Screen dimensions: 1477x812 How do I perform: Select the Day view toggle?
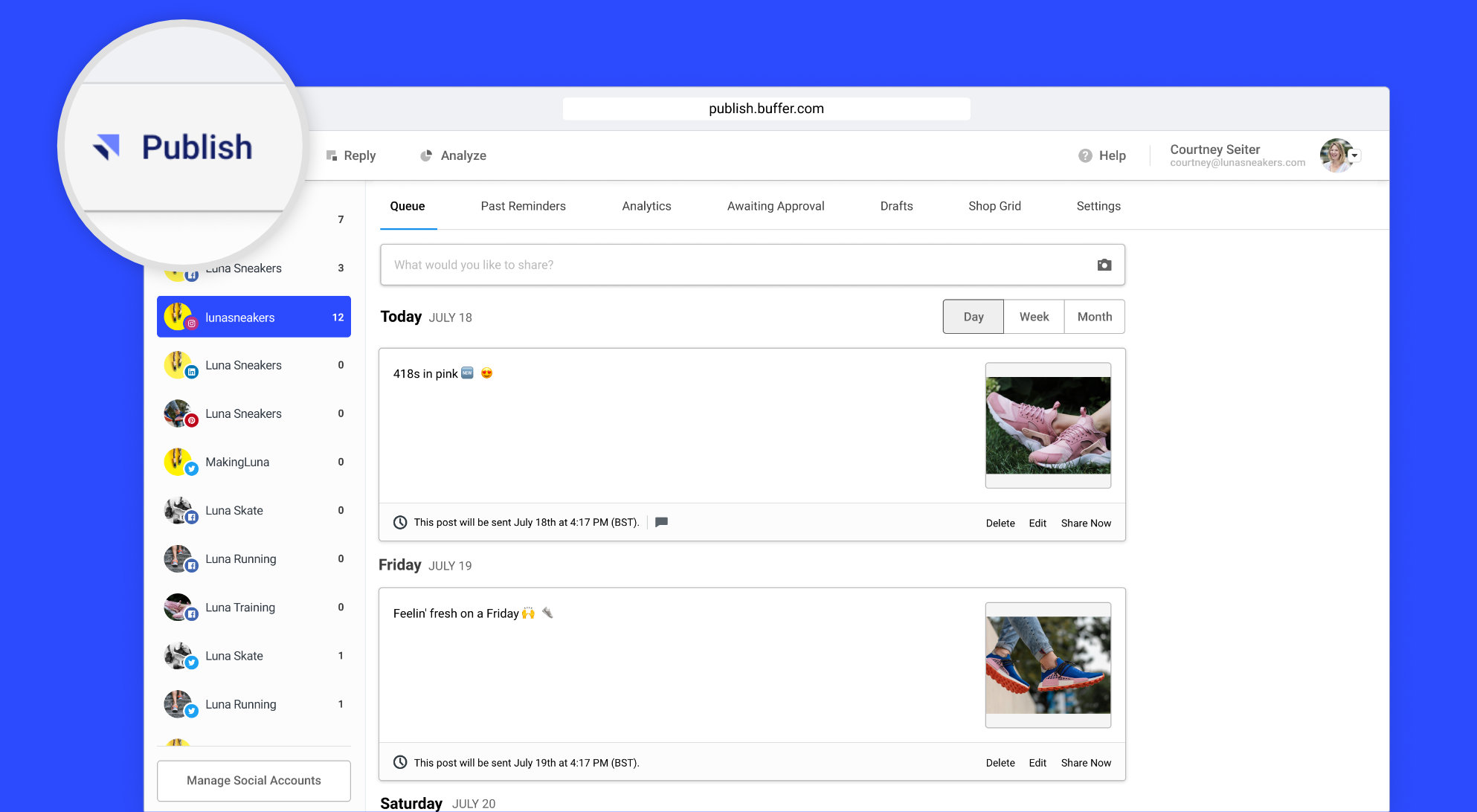tap(972, 316)
